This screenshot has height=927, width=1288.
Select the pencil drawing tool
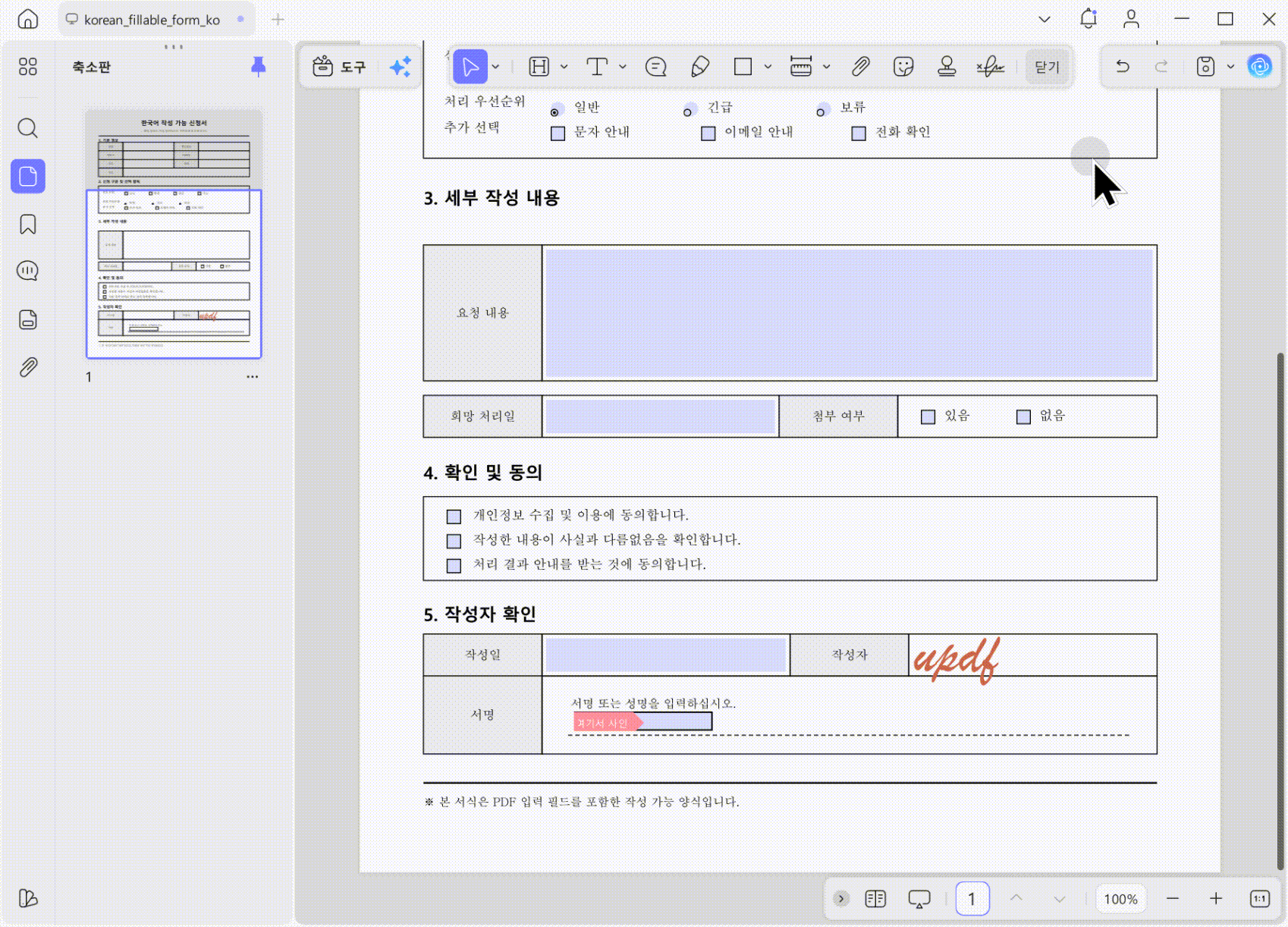(700, 67)
